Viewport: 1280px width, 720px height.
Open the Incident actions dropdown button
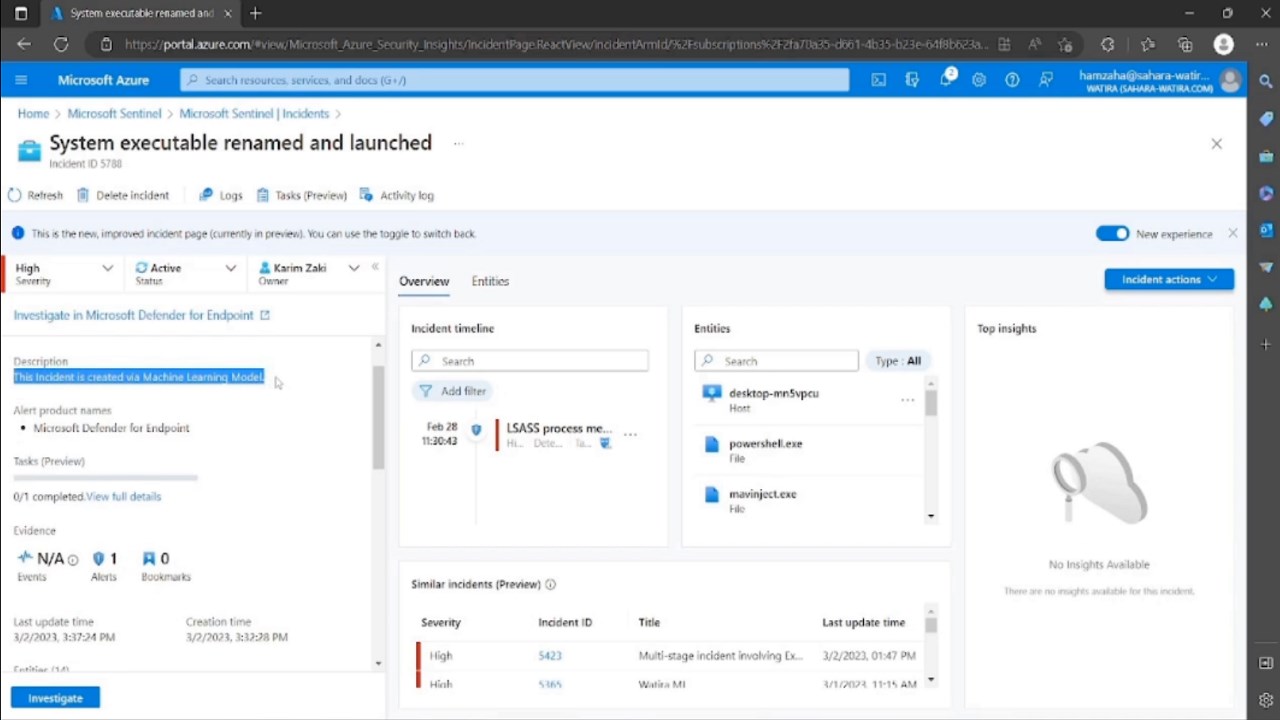(1169, 280)
